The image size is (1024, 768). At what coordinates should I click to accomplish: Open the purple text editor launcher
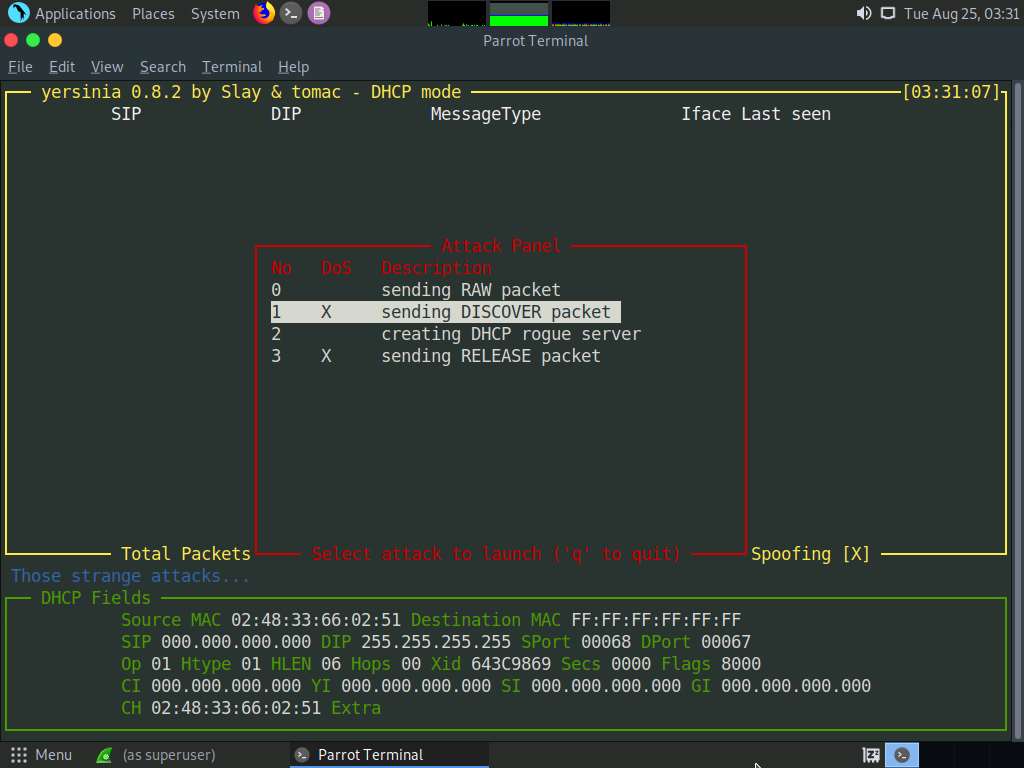click(x=319, y=13)
